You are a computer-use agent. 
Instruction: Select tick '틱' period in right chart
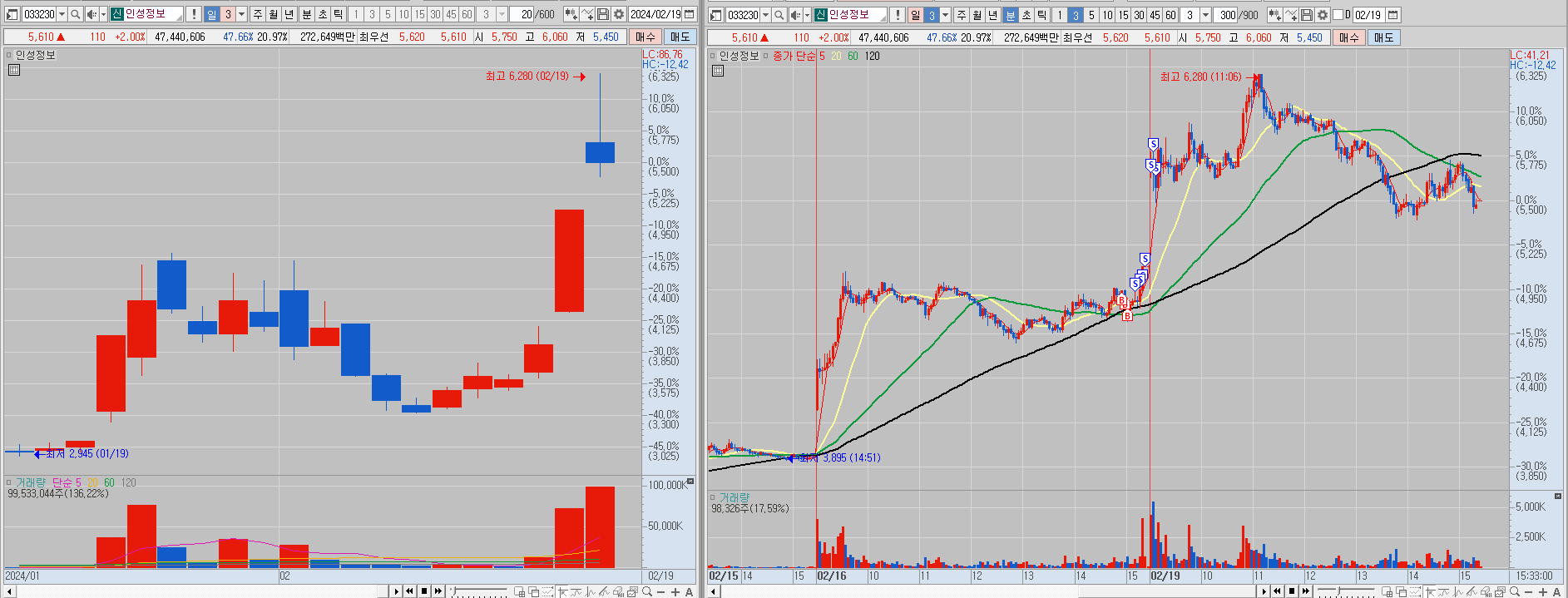click(1041, 15)
